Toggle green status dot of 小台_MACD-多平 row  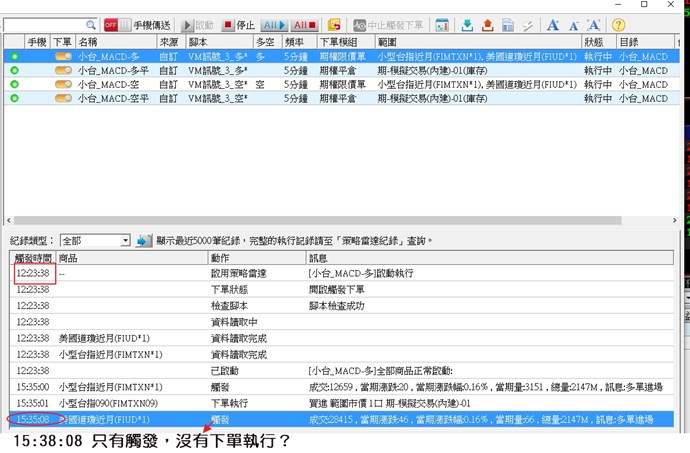point(14,71)
